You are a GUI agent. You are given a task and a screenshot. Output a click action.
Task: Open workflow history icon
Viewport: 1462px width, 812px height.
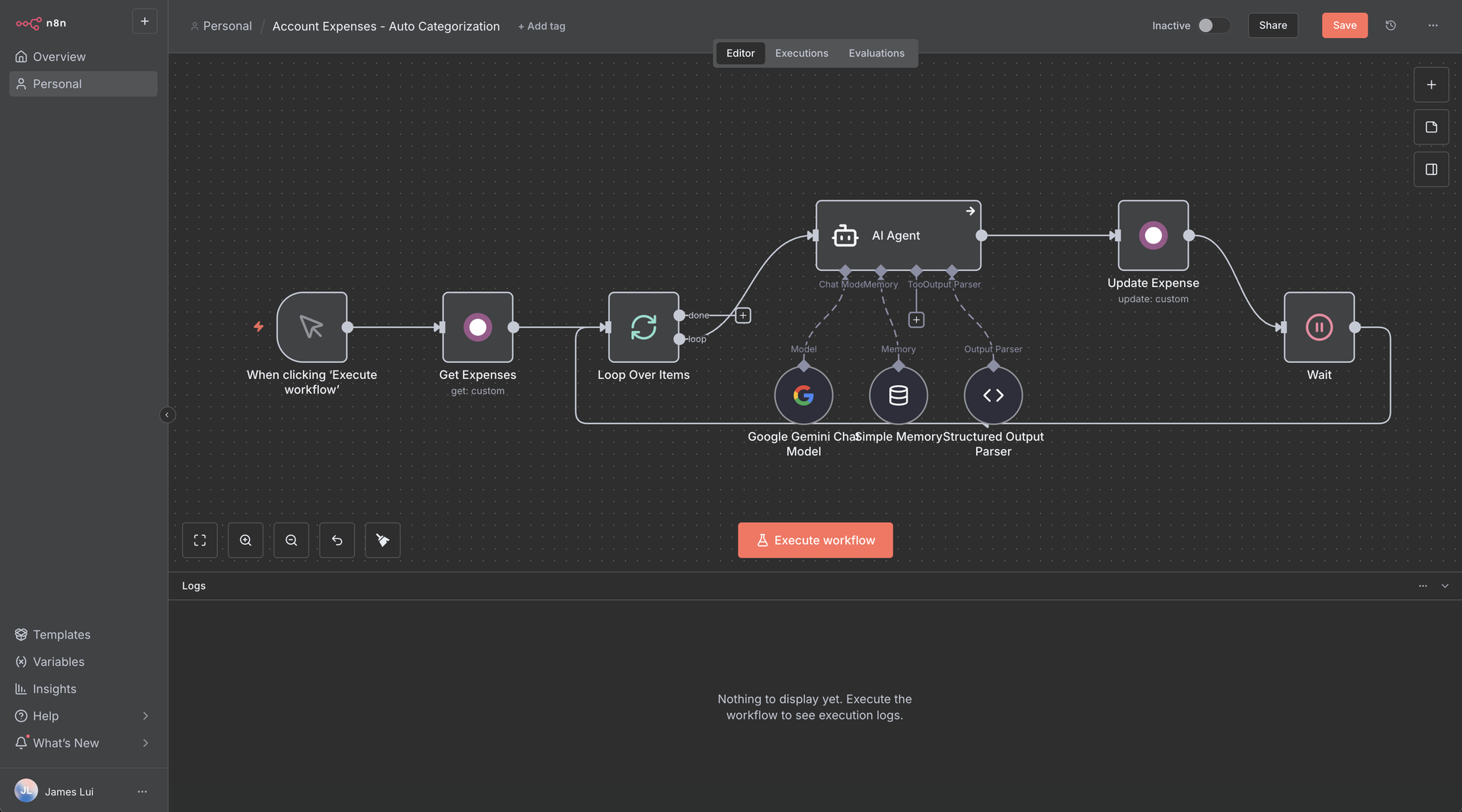click(x=1390, y=25)
